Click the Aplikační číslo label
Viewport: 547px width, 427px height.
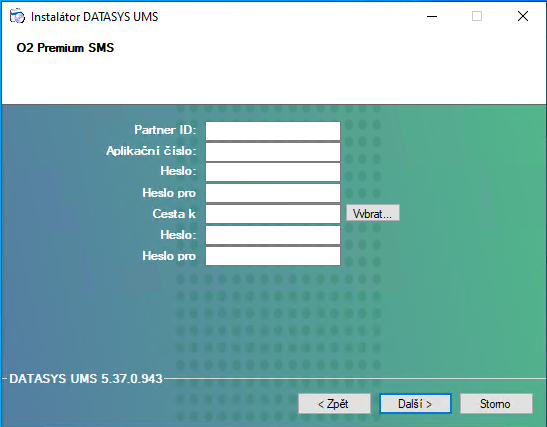(x=151, y=151)
